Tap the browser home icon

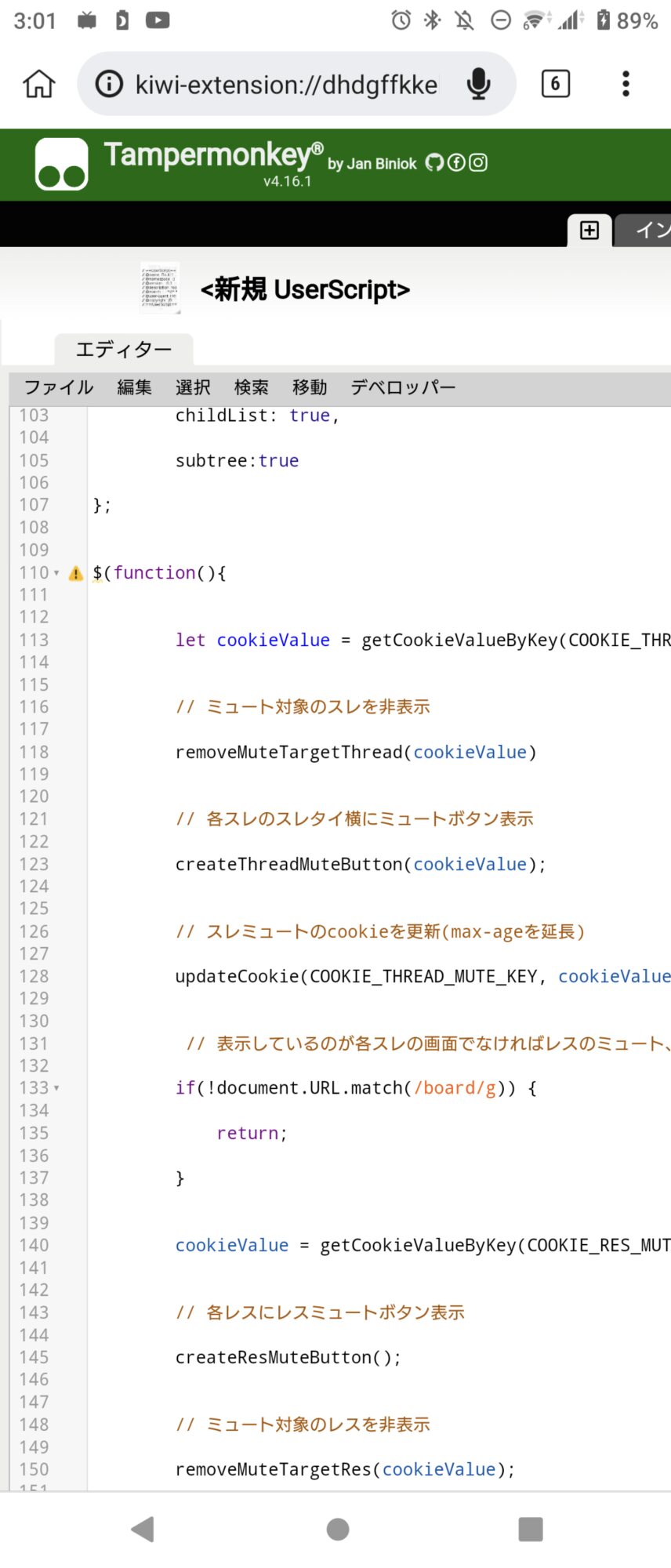pyautogui.click(x=38, y=84)
